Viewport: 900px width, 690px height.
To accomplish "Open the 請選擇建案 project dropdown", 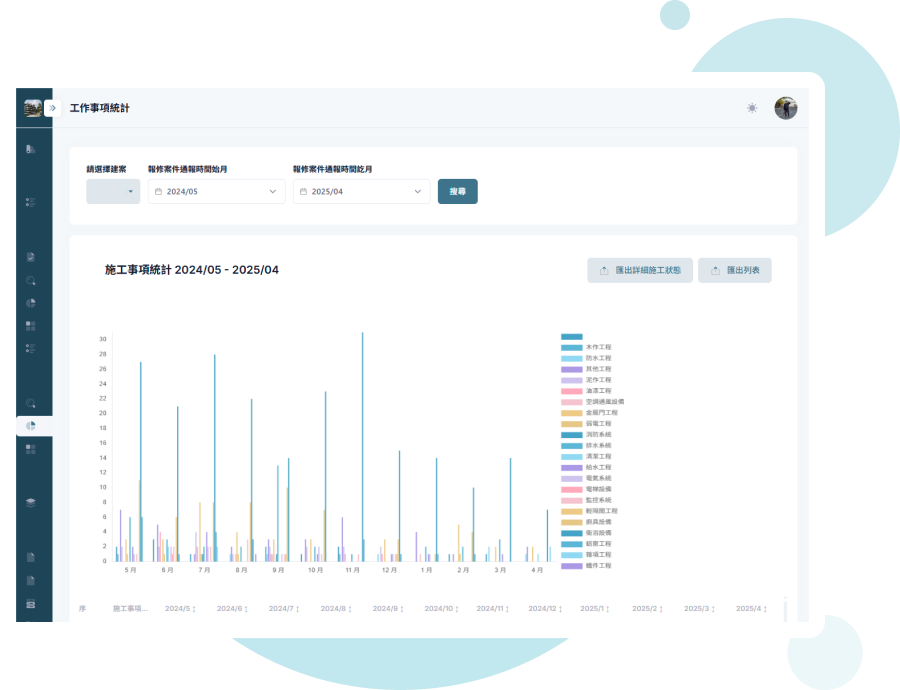I will pos(113,191).
